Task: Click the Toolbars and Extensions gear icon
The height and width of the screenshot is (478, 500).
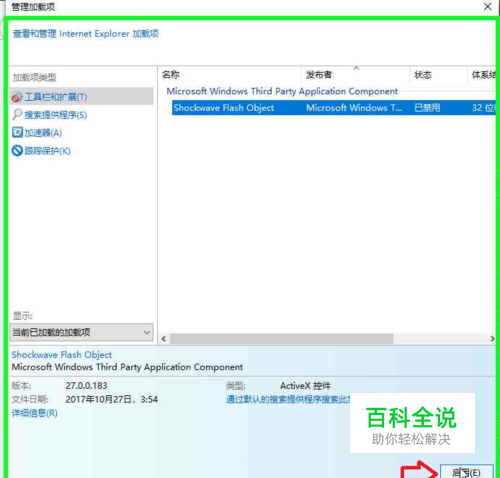Action: pos(17,97)
